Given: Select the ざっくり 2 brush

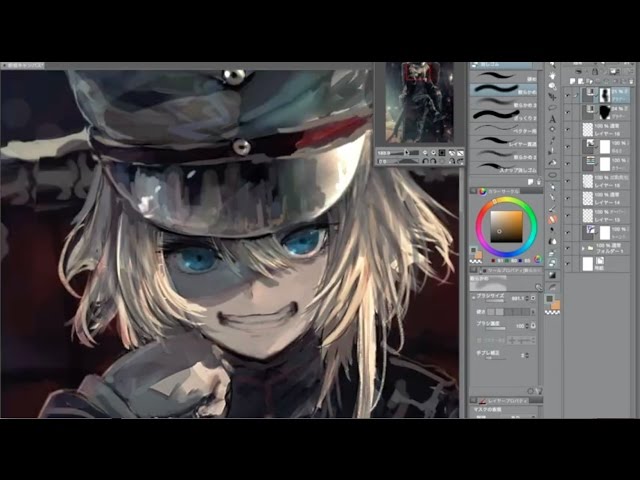Looking at the screenshot, I should (x=503, y=116).
